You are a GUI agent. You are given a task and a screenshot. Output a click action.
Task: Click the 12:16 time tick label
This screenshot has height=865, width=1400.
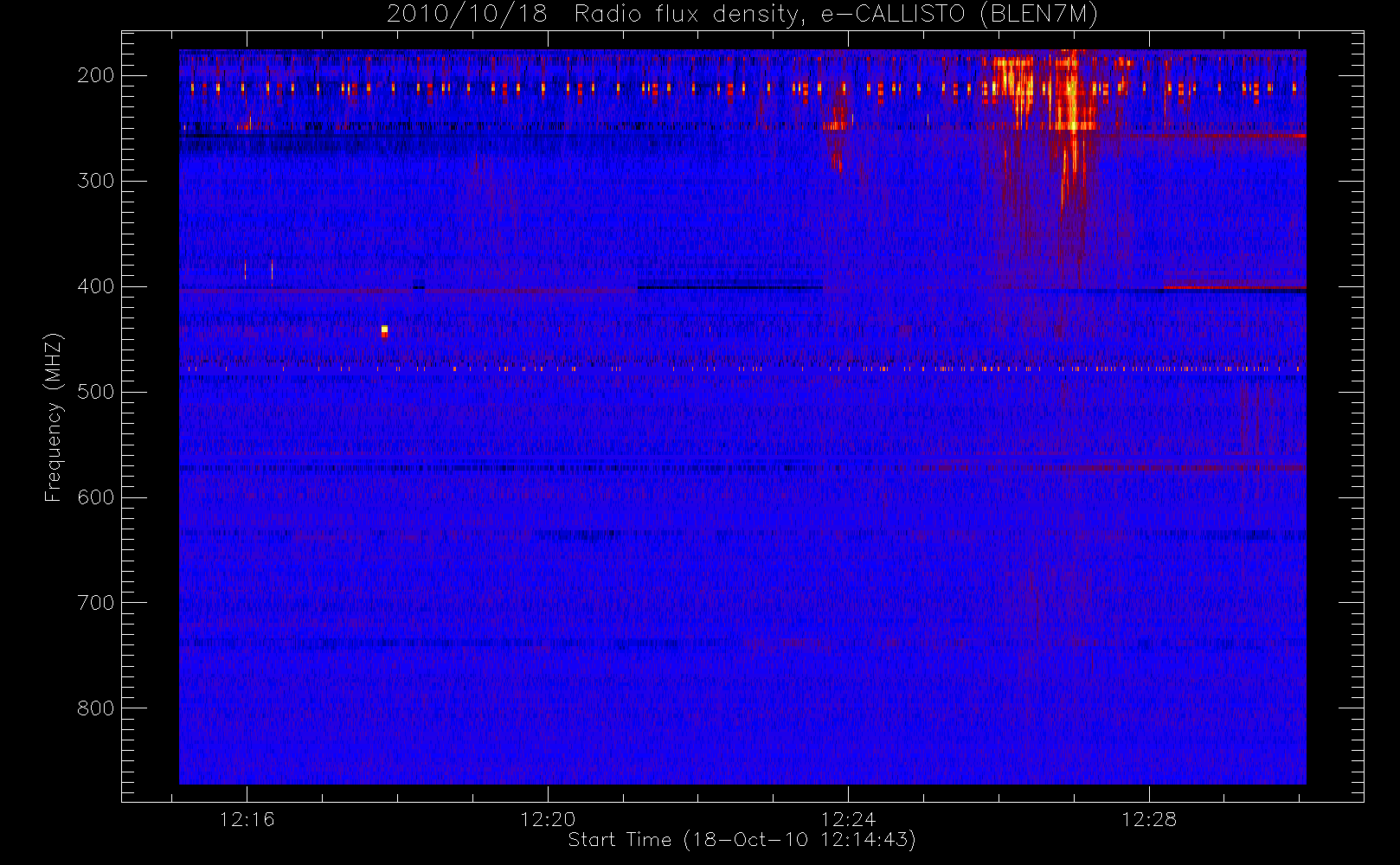point(247,819)
